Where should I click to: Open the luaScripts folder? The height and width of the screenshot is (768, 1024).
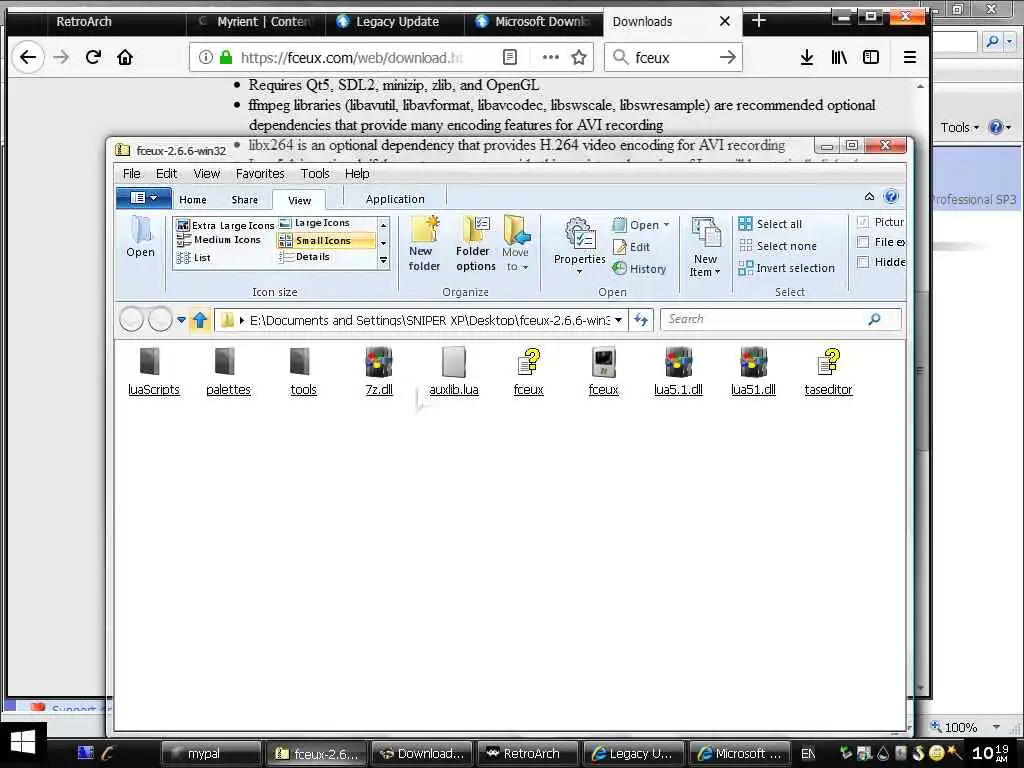pyautogui.click(x=153, y=372)
